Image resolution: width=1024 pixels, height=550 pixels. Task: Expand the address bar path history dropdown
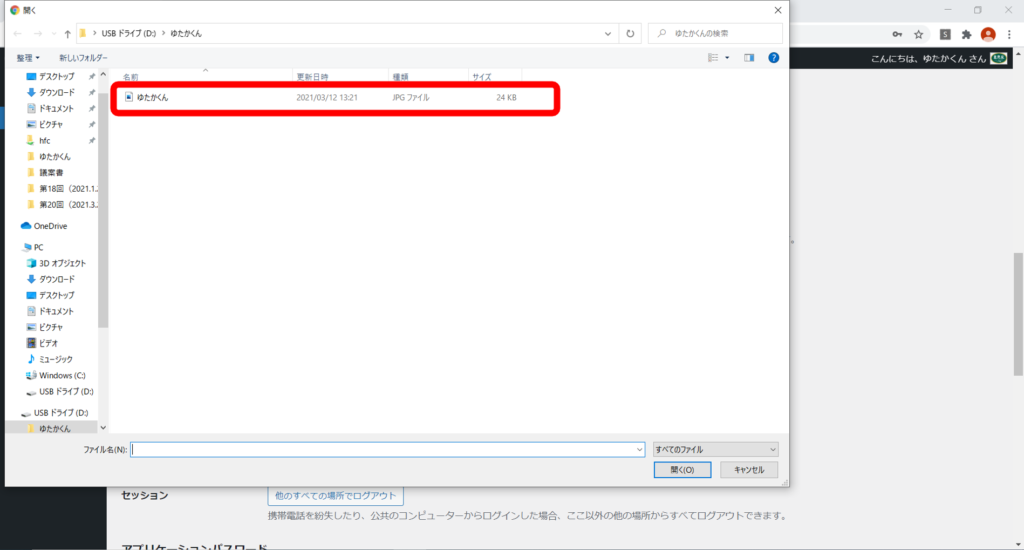pos(609,33)
